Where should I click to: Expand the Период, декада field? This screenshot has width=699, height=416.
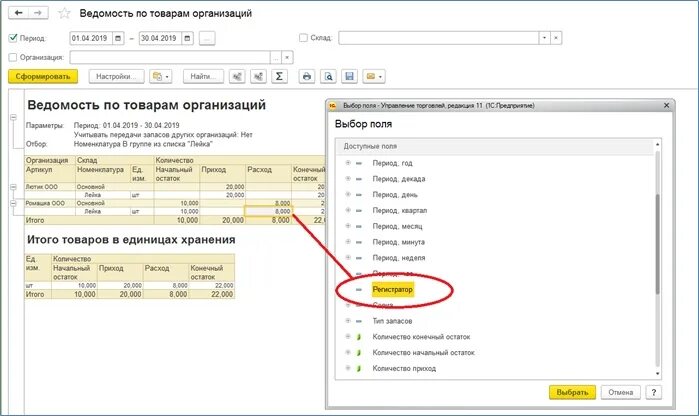pos(348,179)
